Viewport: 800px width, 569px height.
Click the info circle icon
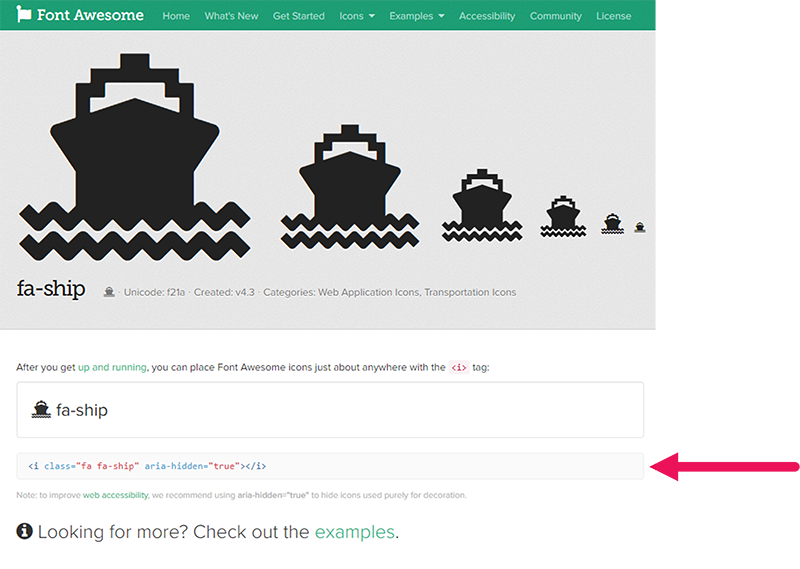[x=24, y=531]
